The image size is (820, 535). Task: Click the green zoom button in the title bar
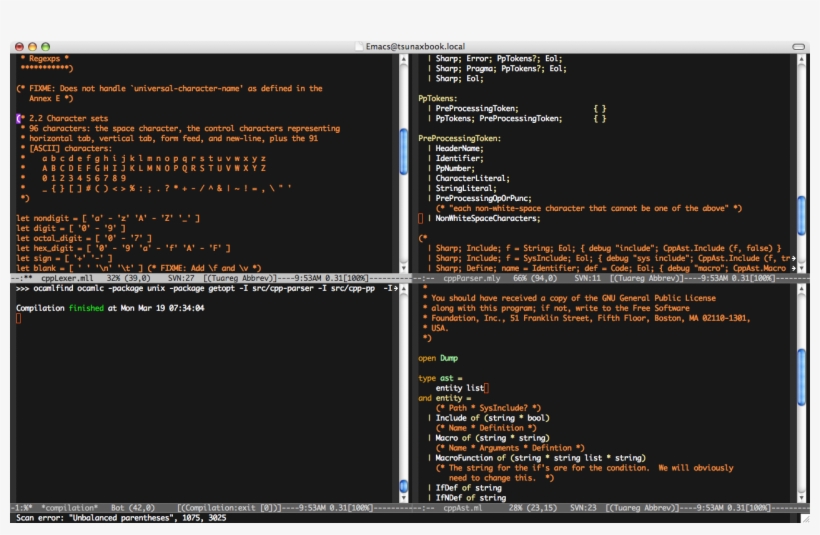tap(45, 47)
